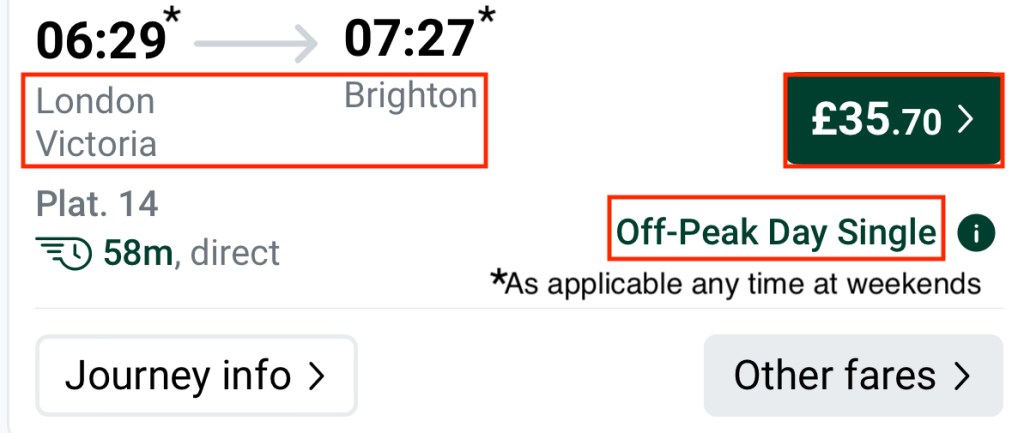
Task: Expand Other fares using its chevron
Action: tap(962, 376)
